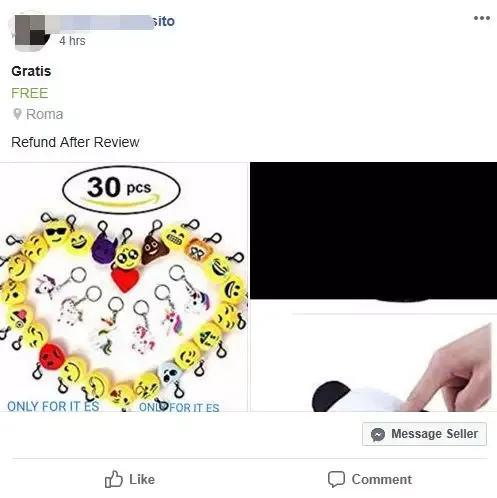
Task: Click the '30 pcs' badge in the keychain photo
Action: pyautogui.click(x=121, y=189)
